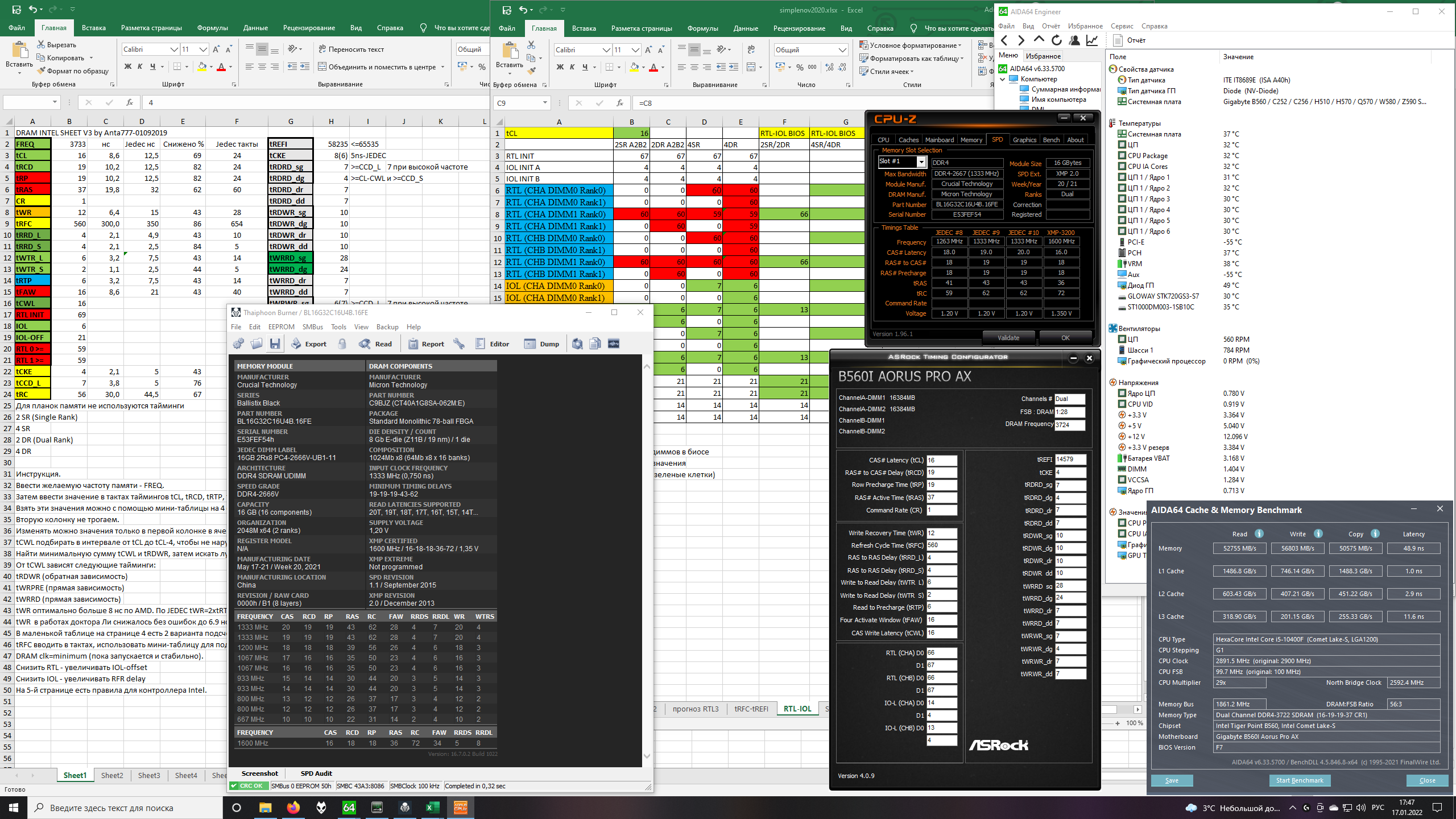This screenshot has width=1456, height=819.
Task: Open the EEPROM menu in Thaiphoon Burner
Action: point(281,327)
